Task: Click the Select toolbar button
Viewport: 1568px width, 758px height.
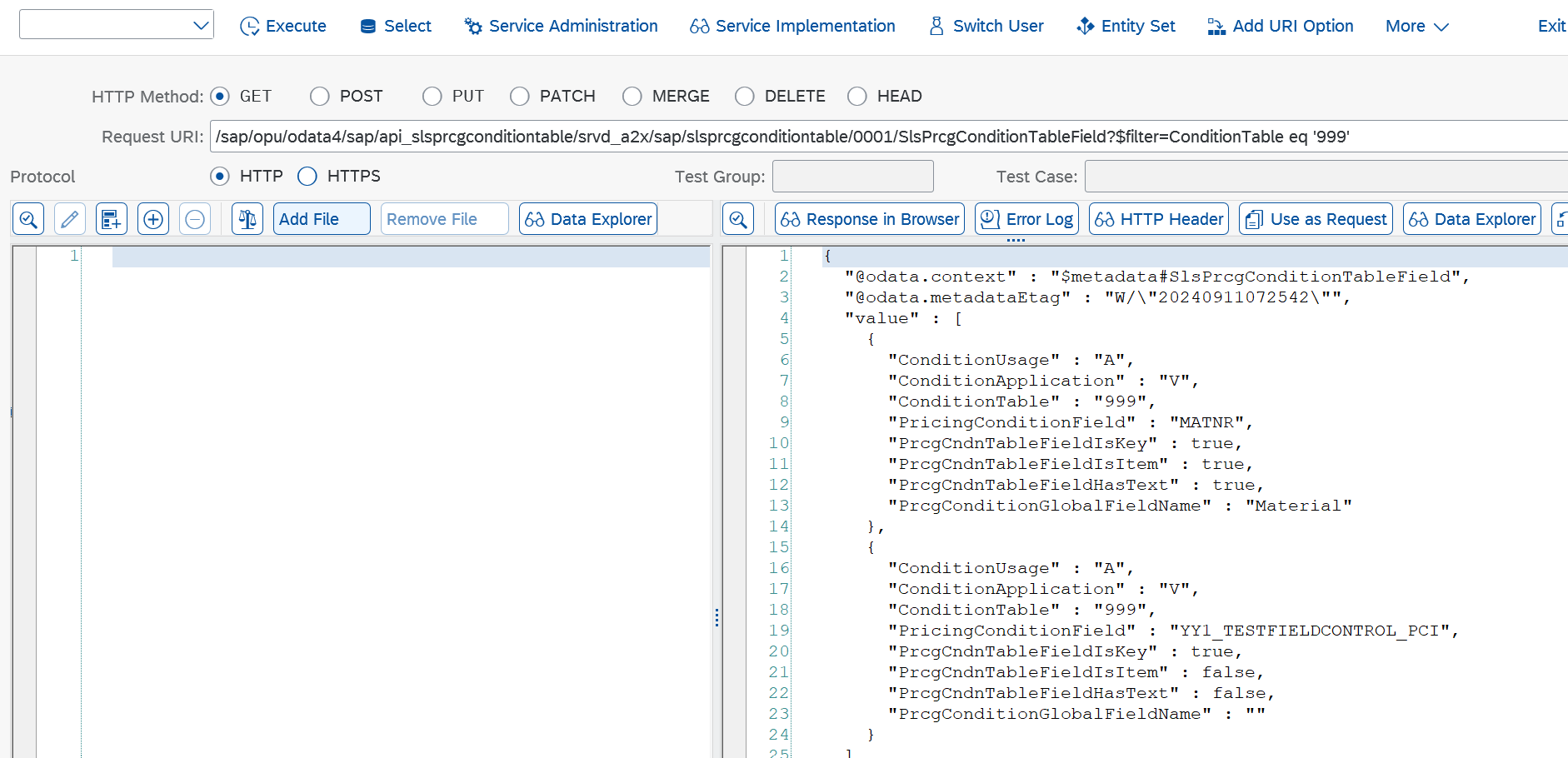Action: (395, 26)
